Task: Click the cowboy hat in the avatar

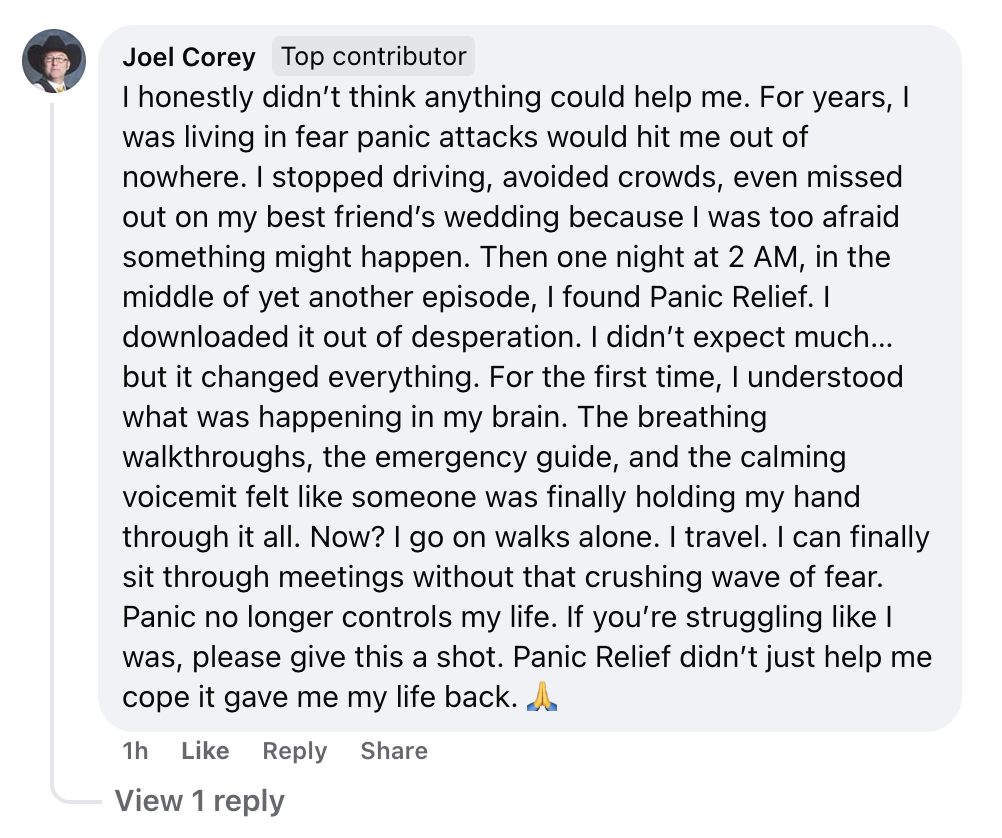Action: (54, 49)
